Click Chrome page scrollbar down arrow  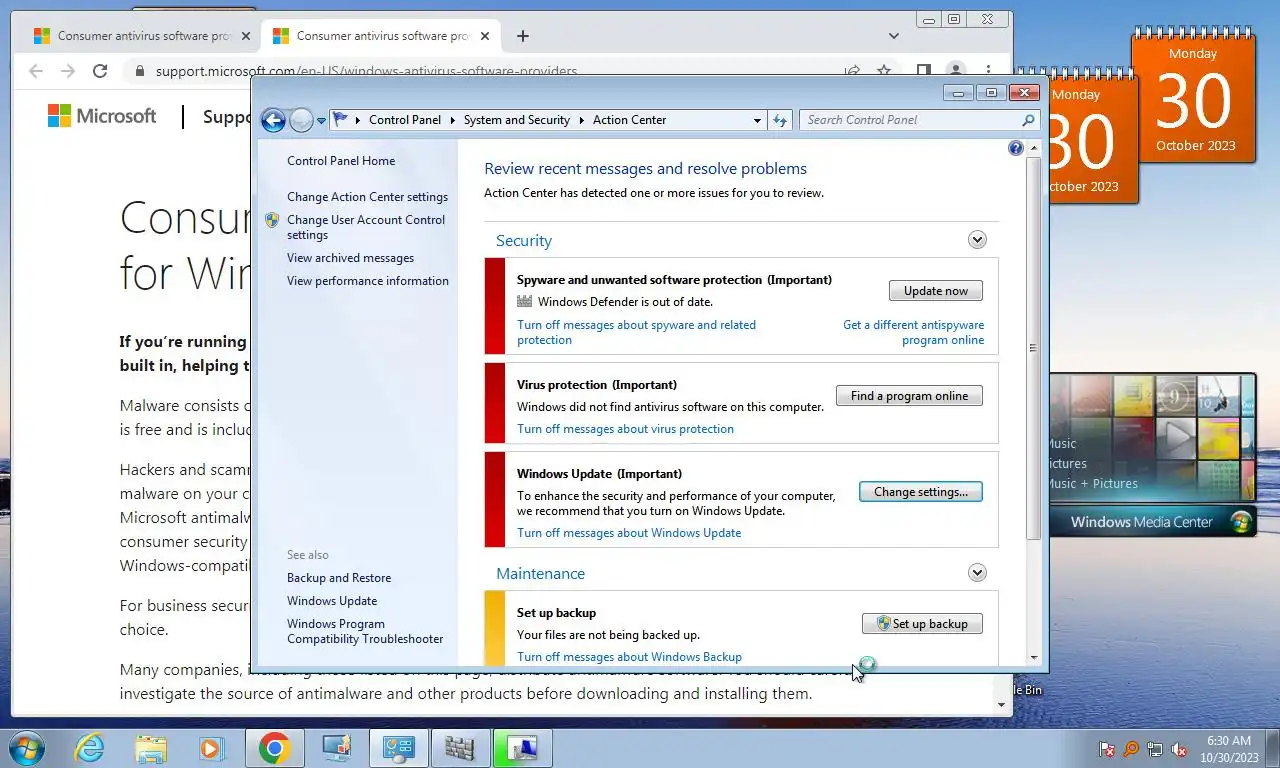(1002, 705)
